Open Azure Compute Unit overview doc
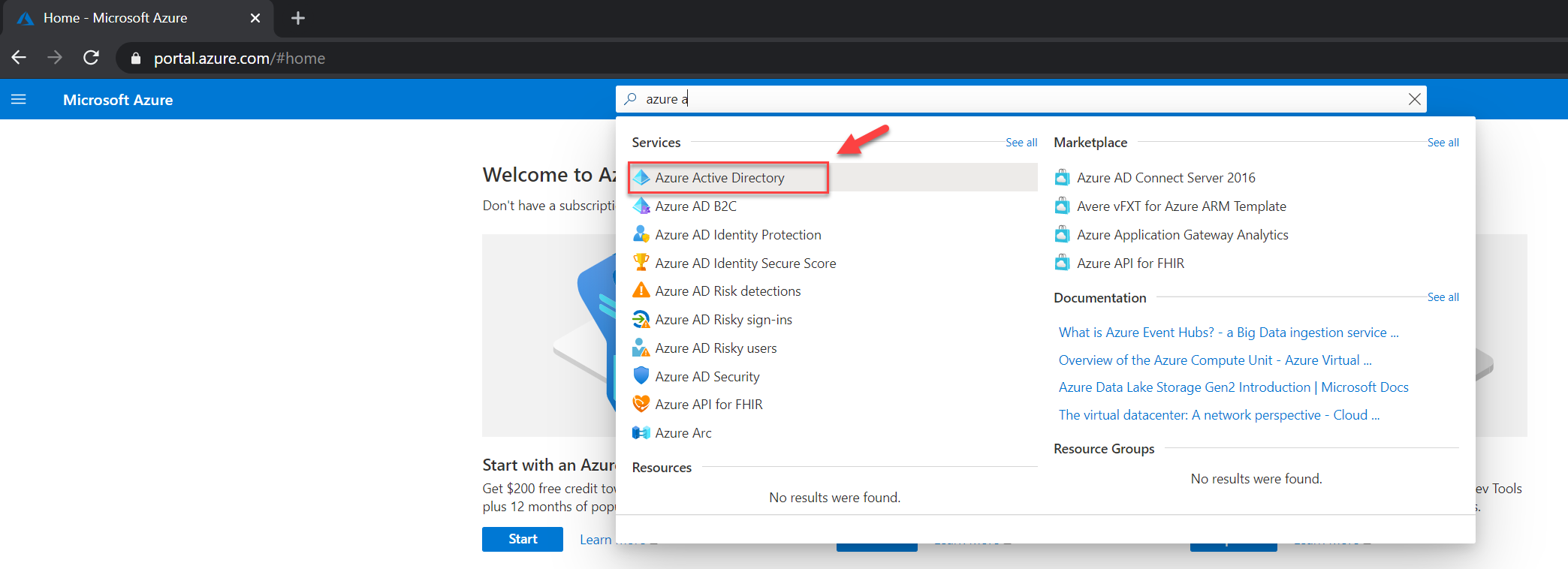This screenshot has height=569, width=1568. [x=1215, y=360]
